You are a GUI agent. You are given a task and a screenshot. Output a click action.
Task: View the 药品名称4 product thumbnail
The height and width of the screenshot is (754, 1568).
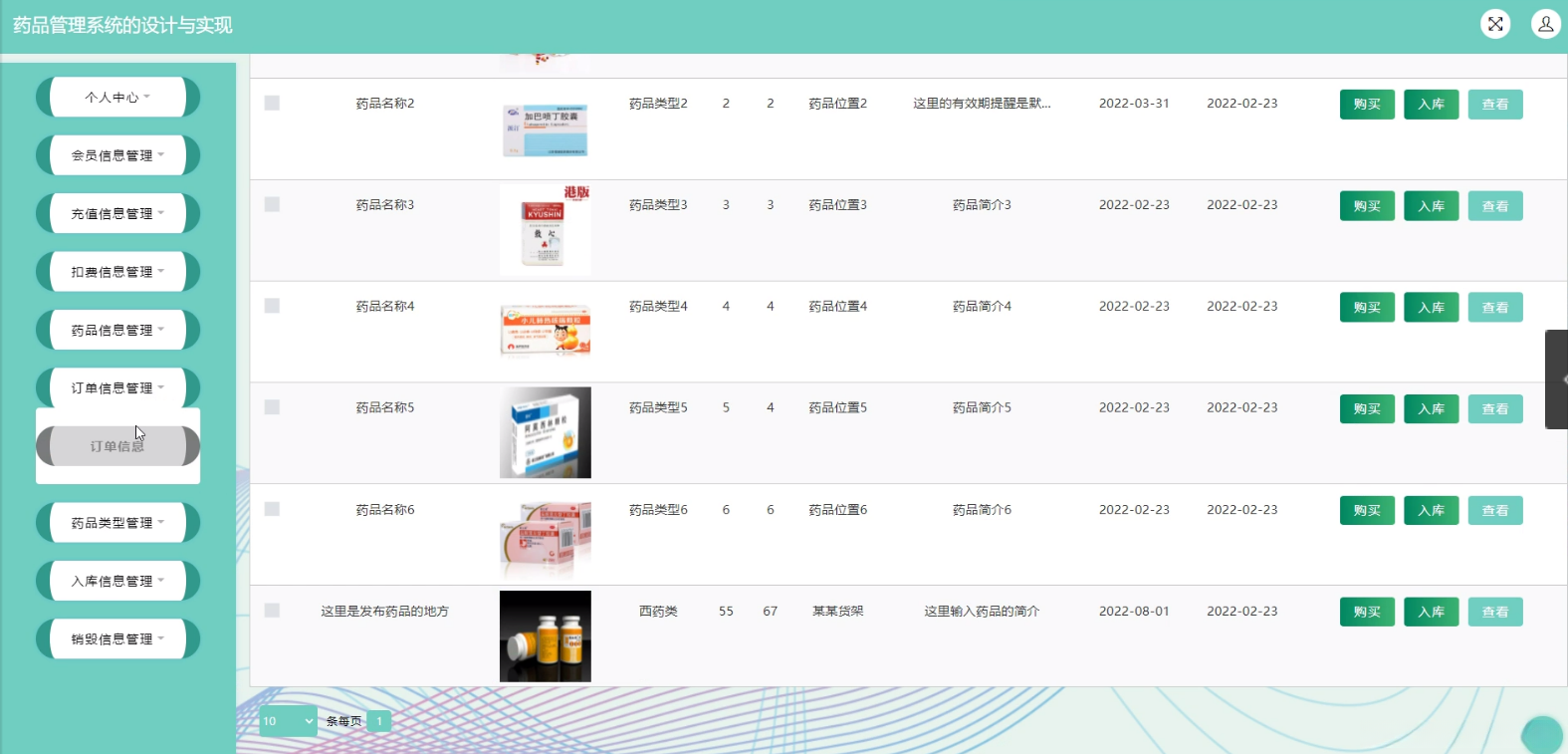[546, 332]
